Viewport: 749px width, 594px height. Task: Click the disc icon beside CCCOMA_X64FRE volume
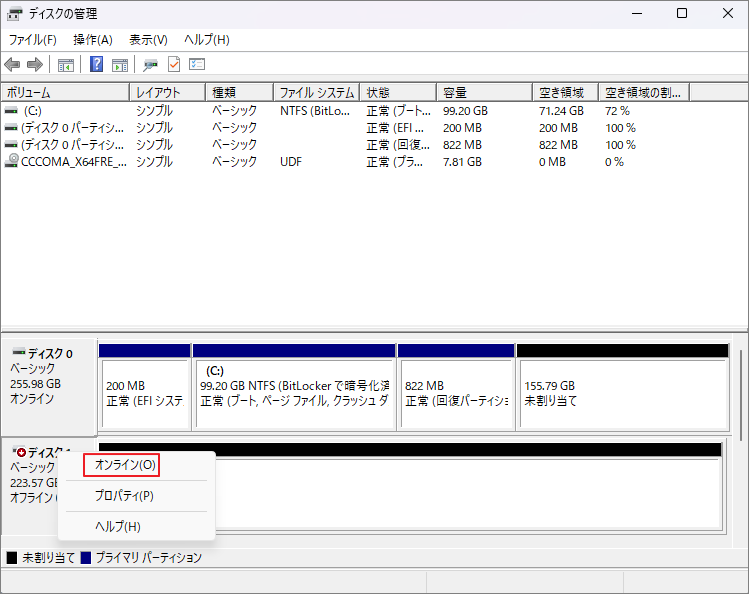pos(11,160)
